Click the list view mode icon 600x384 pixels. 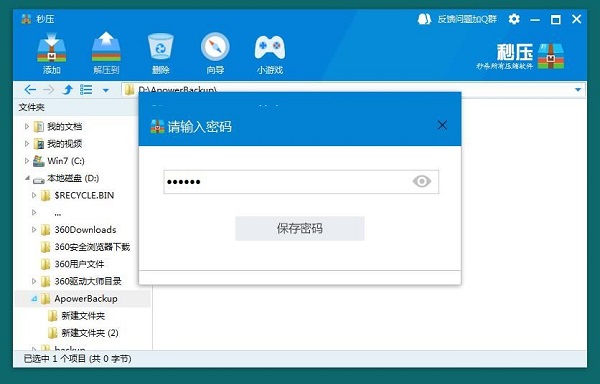pyautogui.click(x=86, y=90)
